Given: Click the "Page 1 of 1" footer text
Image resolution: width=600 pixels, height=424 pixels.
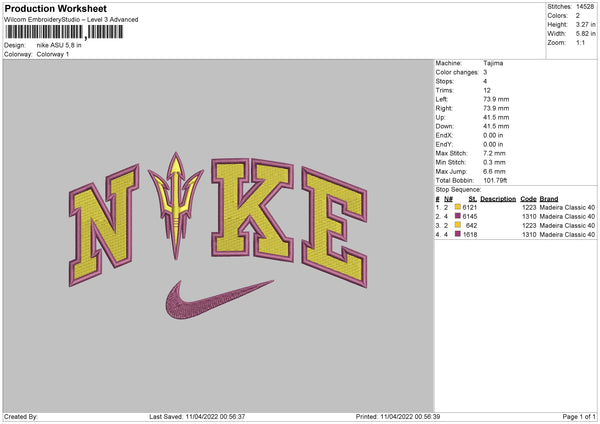Looking at the screenshot, I should pyautogui.click(x=579, y=416).
